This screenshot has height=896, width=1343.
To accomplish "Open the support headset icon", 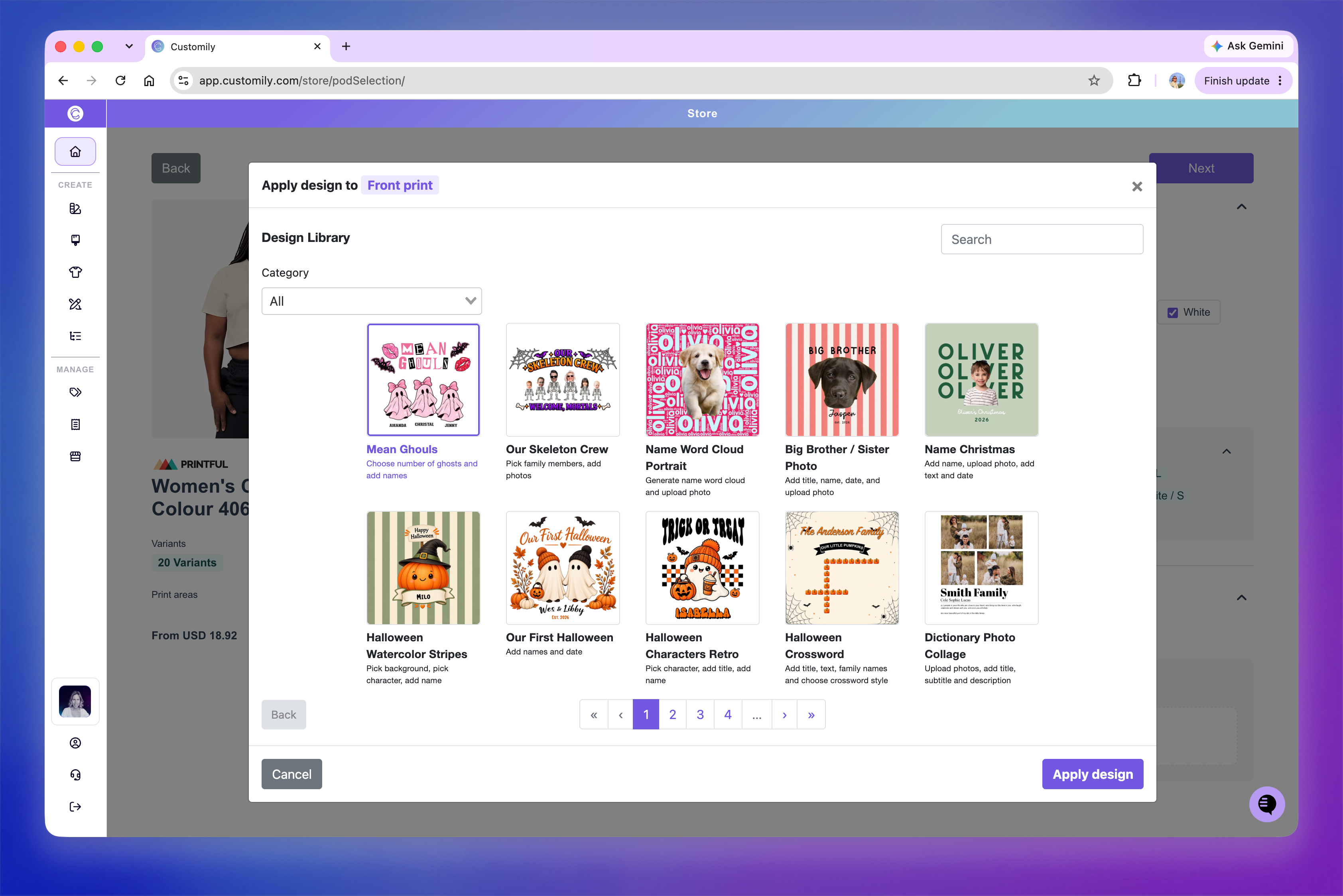I will point(75,775).
